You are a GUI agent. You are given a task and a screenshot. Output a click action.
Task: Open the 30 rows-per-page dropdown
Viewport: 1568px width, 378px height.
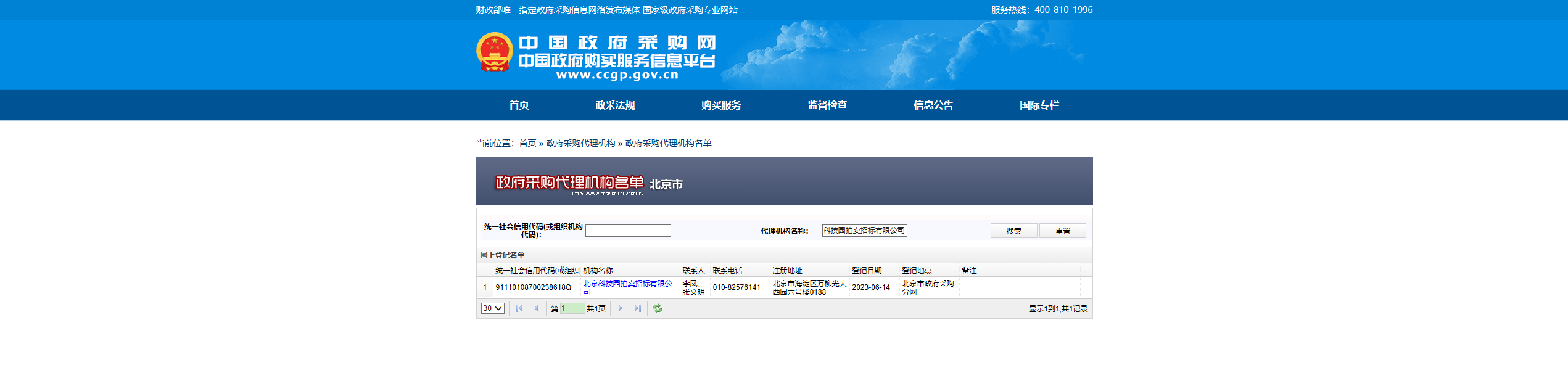tap(492, 308)
